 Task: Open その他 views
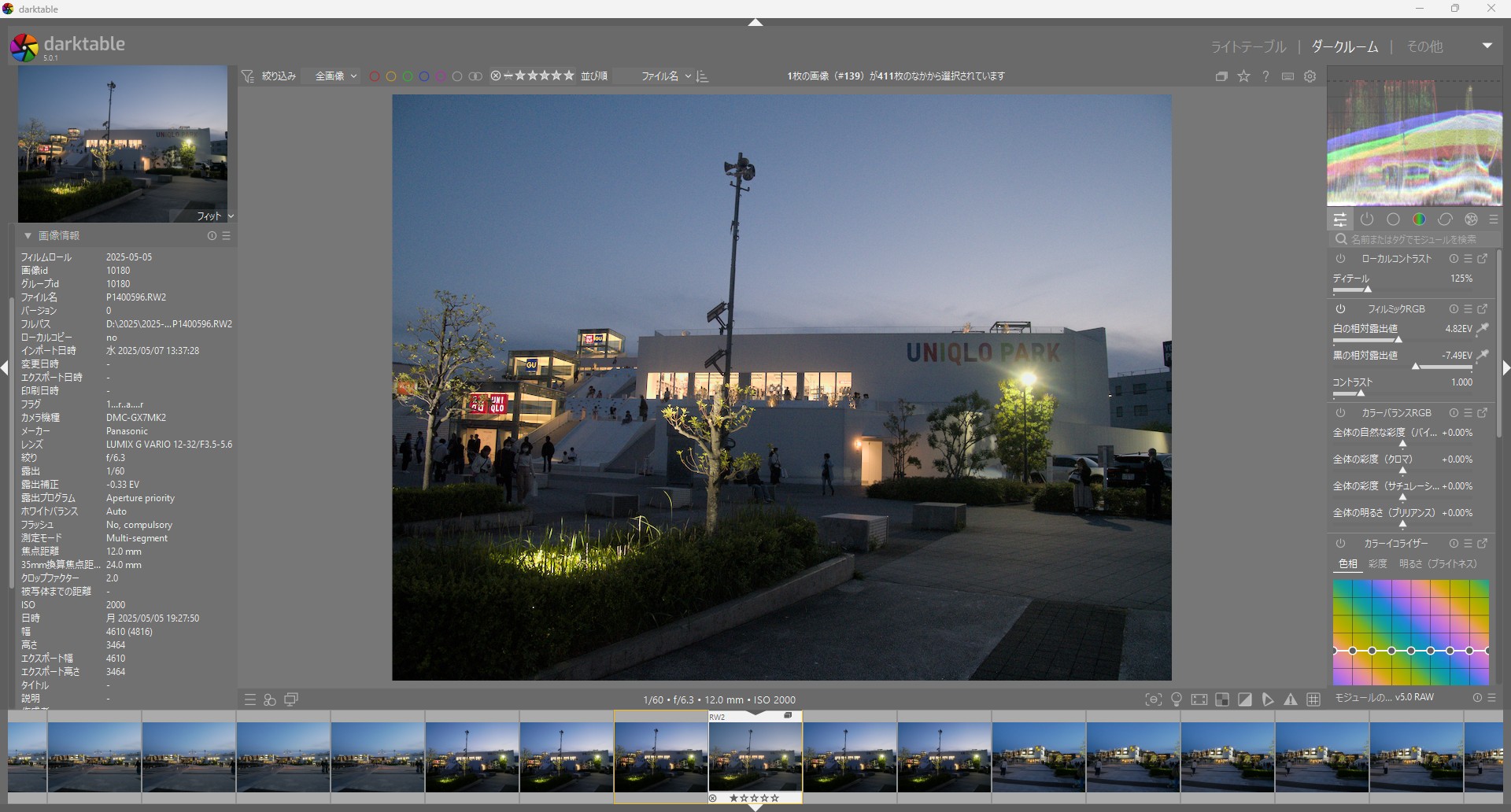coord(1424,46)
